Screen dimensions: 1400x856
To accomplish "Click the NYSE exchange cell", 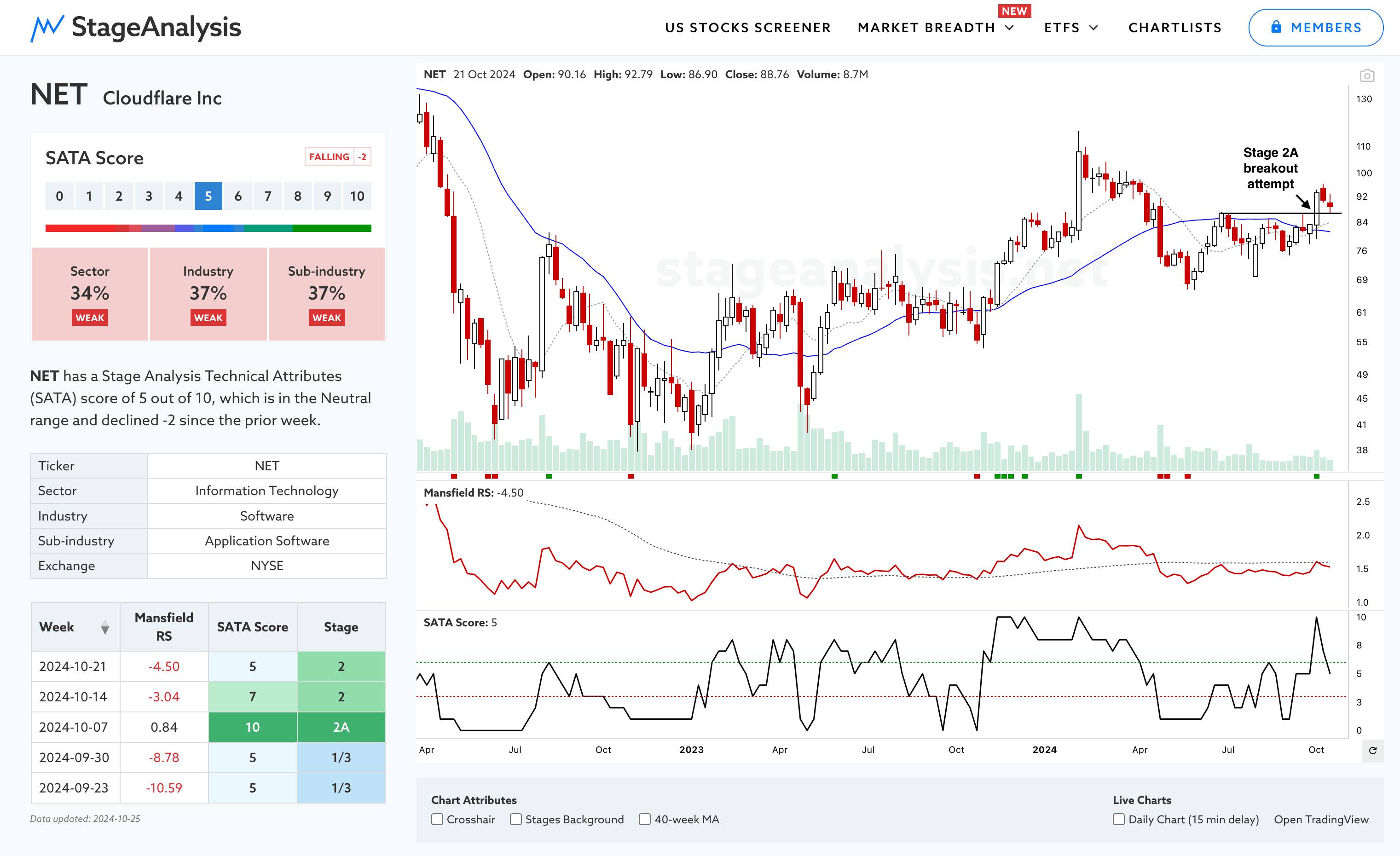I will click(267, 566).
